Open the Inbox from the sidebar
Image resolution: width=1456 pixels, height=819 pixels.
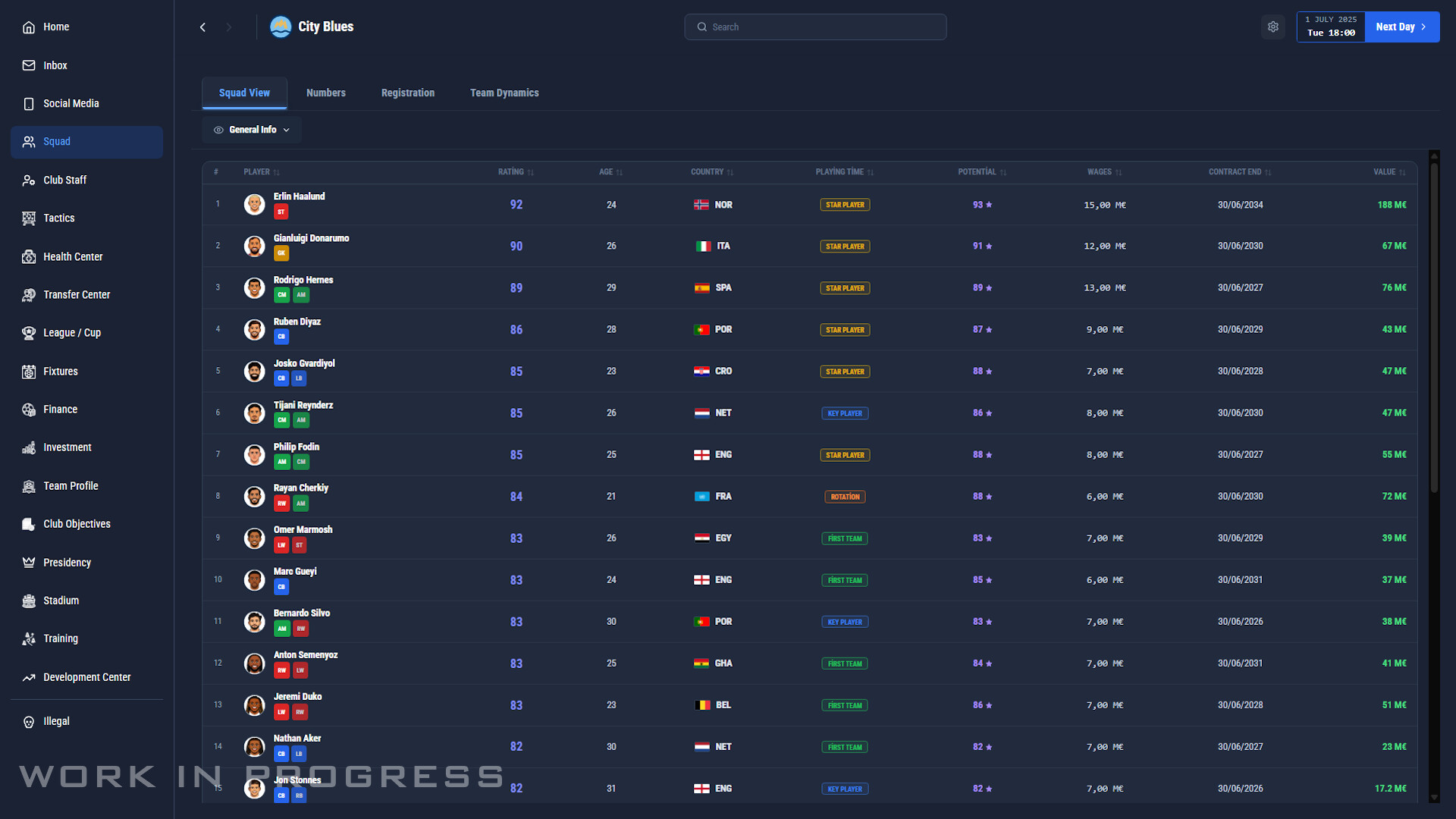55,65
